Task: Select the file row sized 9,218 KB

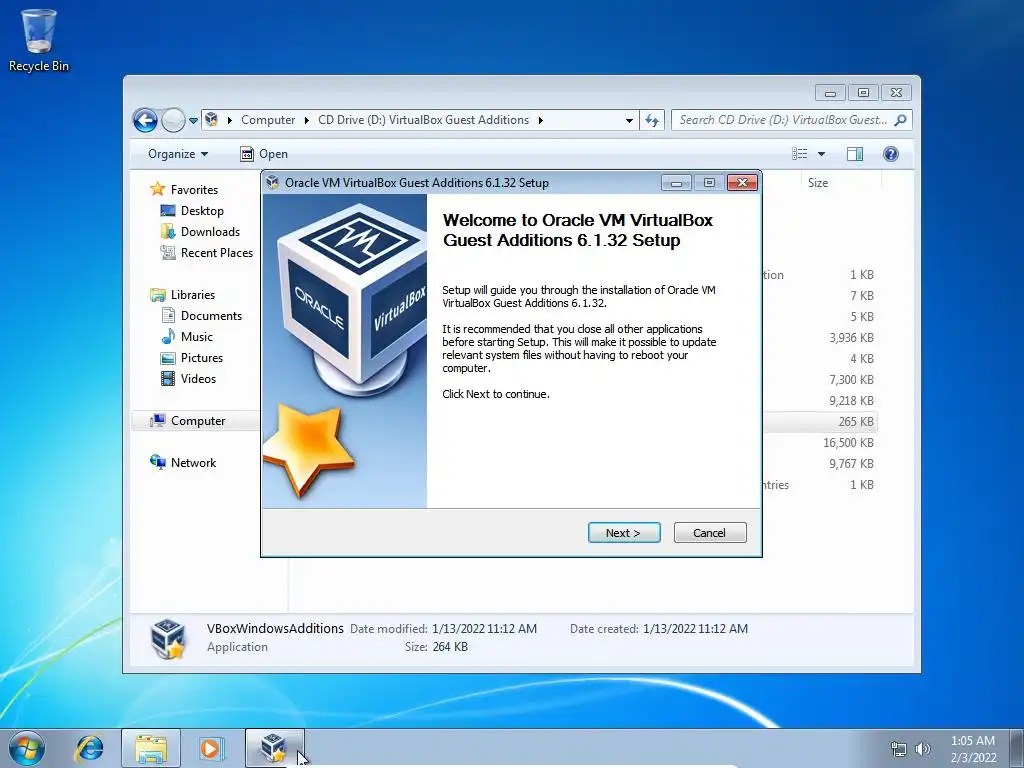Action: (x=820, y=401)
